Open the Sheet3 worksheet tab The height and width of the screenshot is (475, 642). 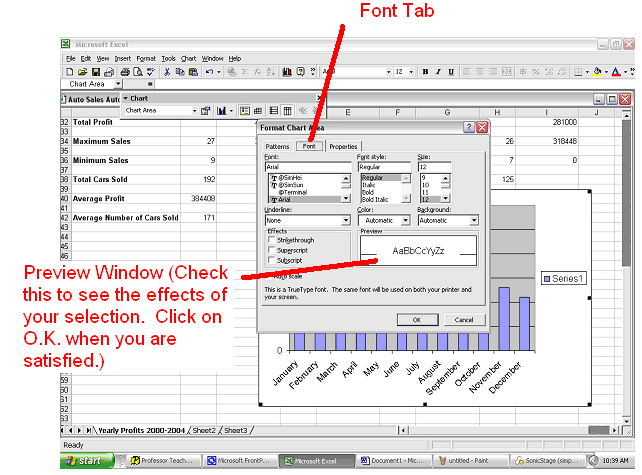236,430
